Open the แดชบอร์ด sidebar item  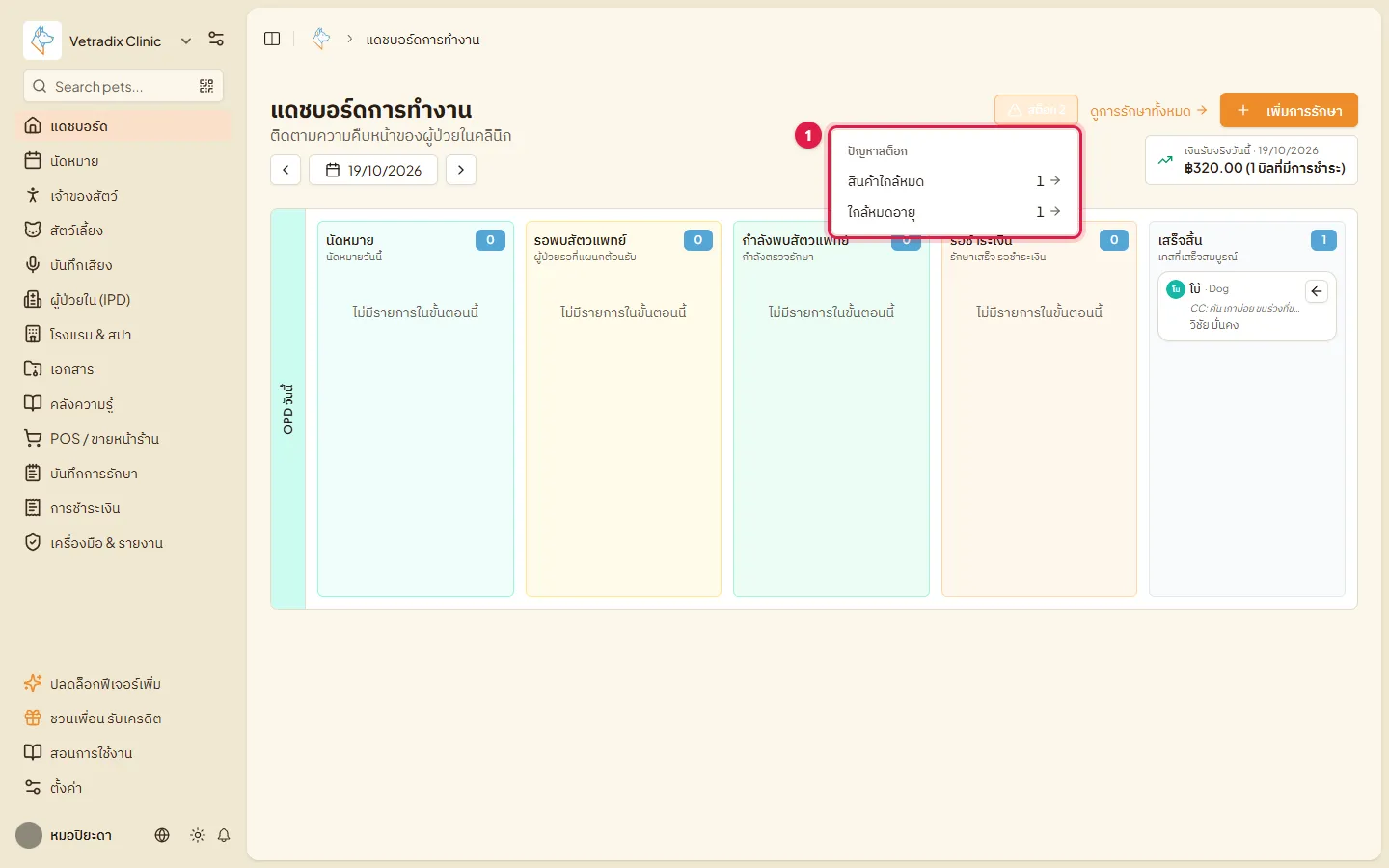click(x=123, y=126)
